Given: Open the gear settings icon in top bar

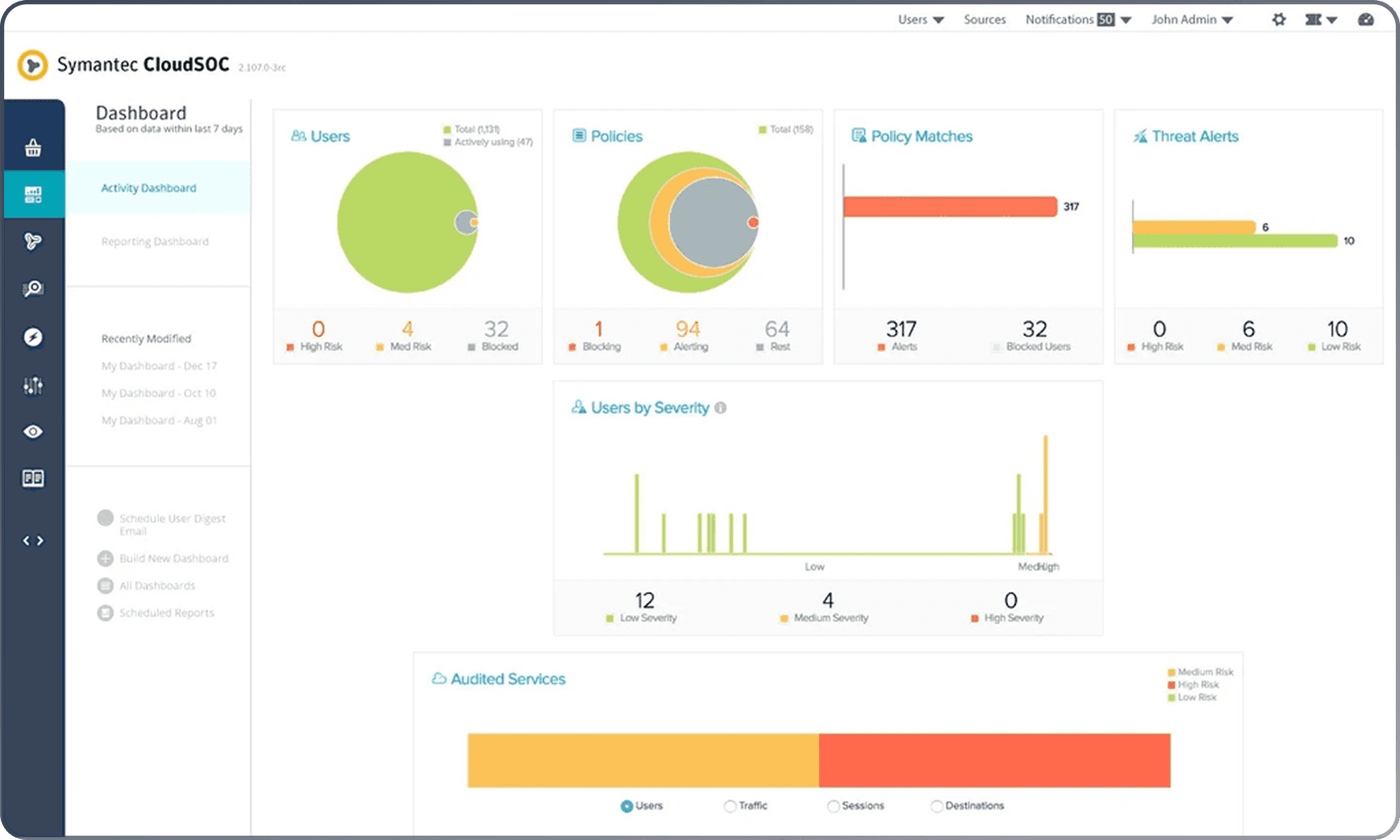Looking at the screenshot, I should [x=1278, y=20].
